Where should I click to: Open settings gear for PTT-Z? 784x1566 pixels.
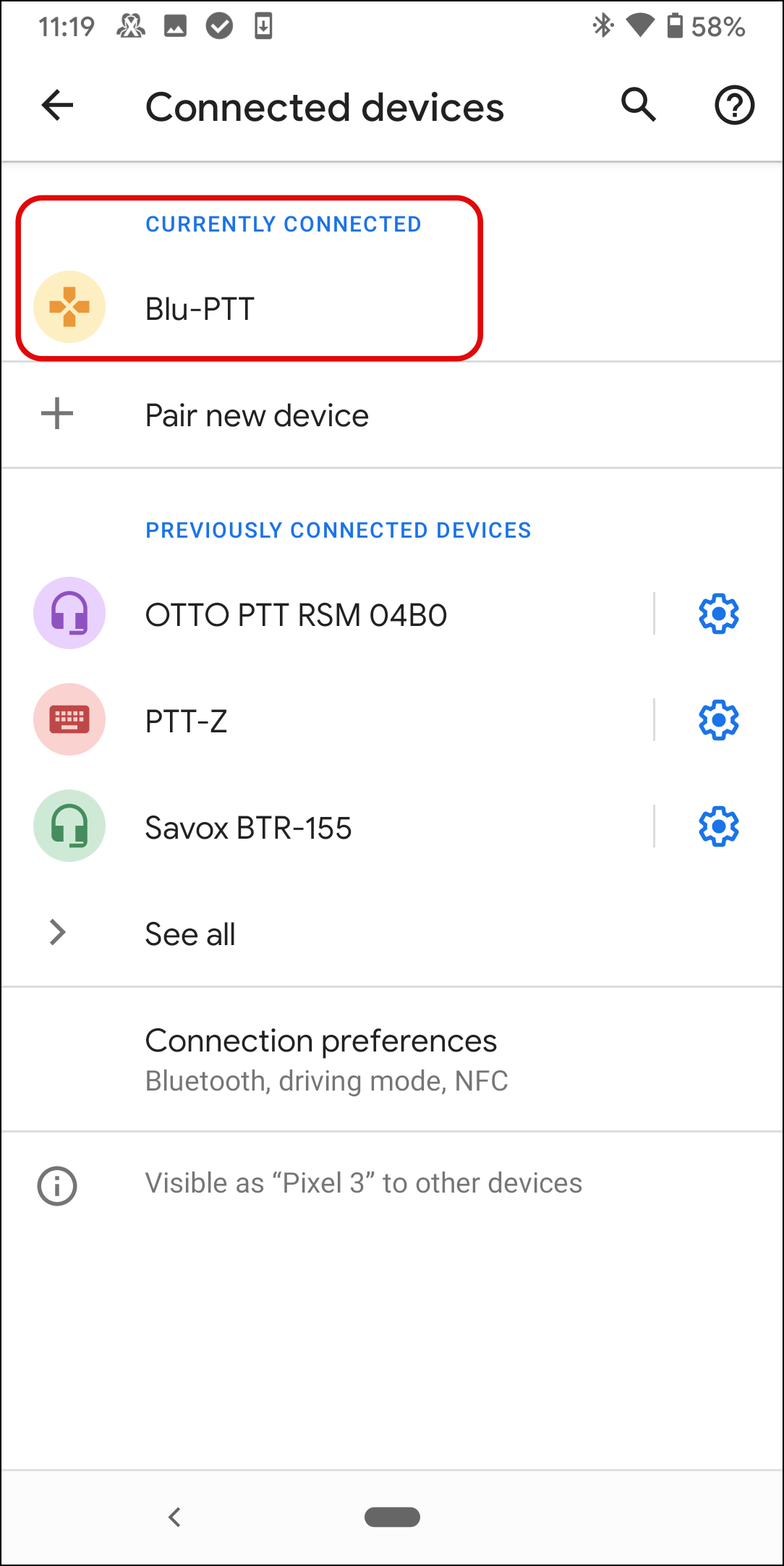(718, 720)
